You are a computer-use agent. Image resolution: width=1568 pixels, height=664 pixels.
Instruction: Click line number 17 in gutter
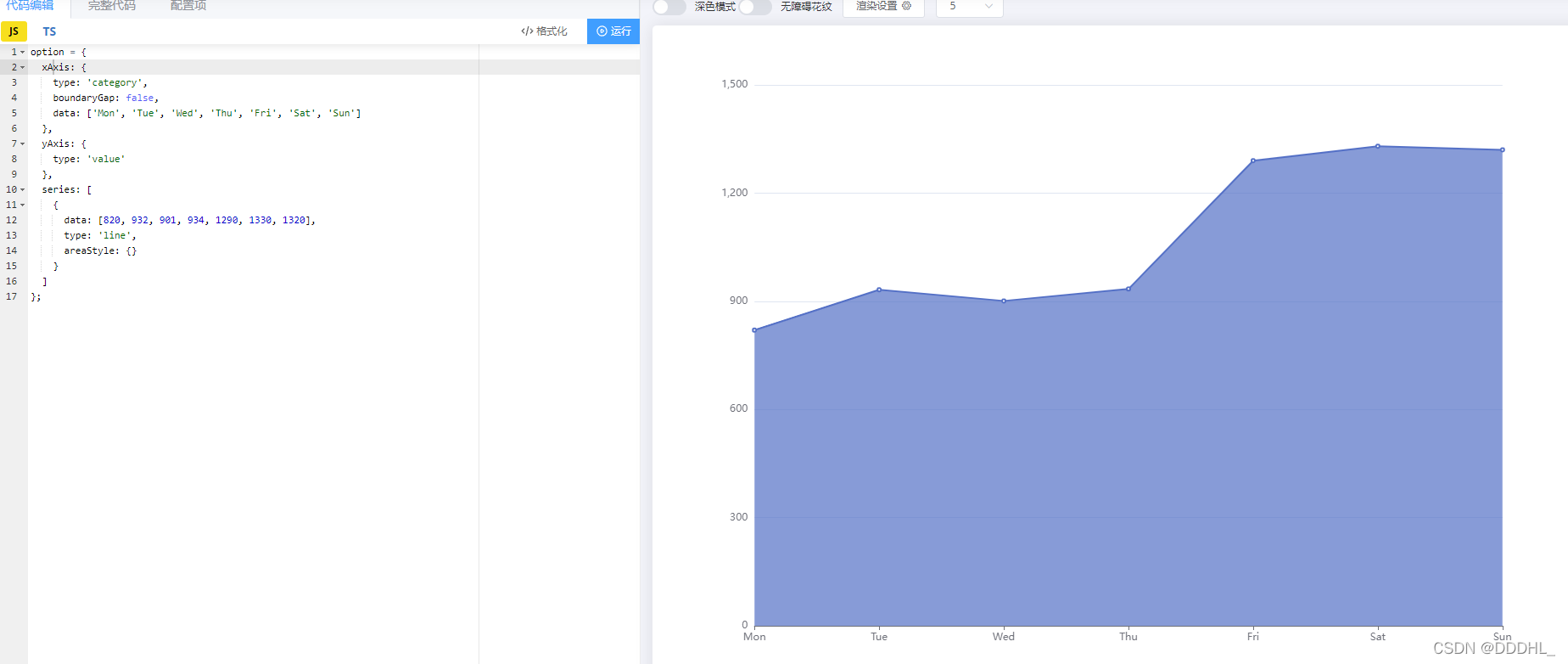pyautogui.click(x=11, y=296)
